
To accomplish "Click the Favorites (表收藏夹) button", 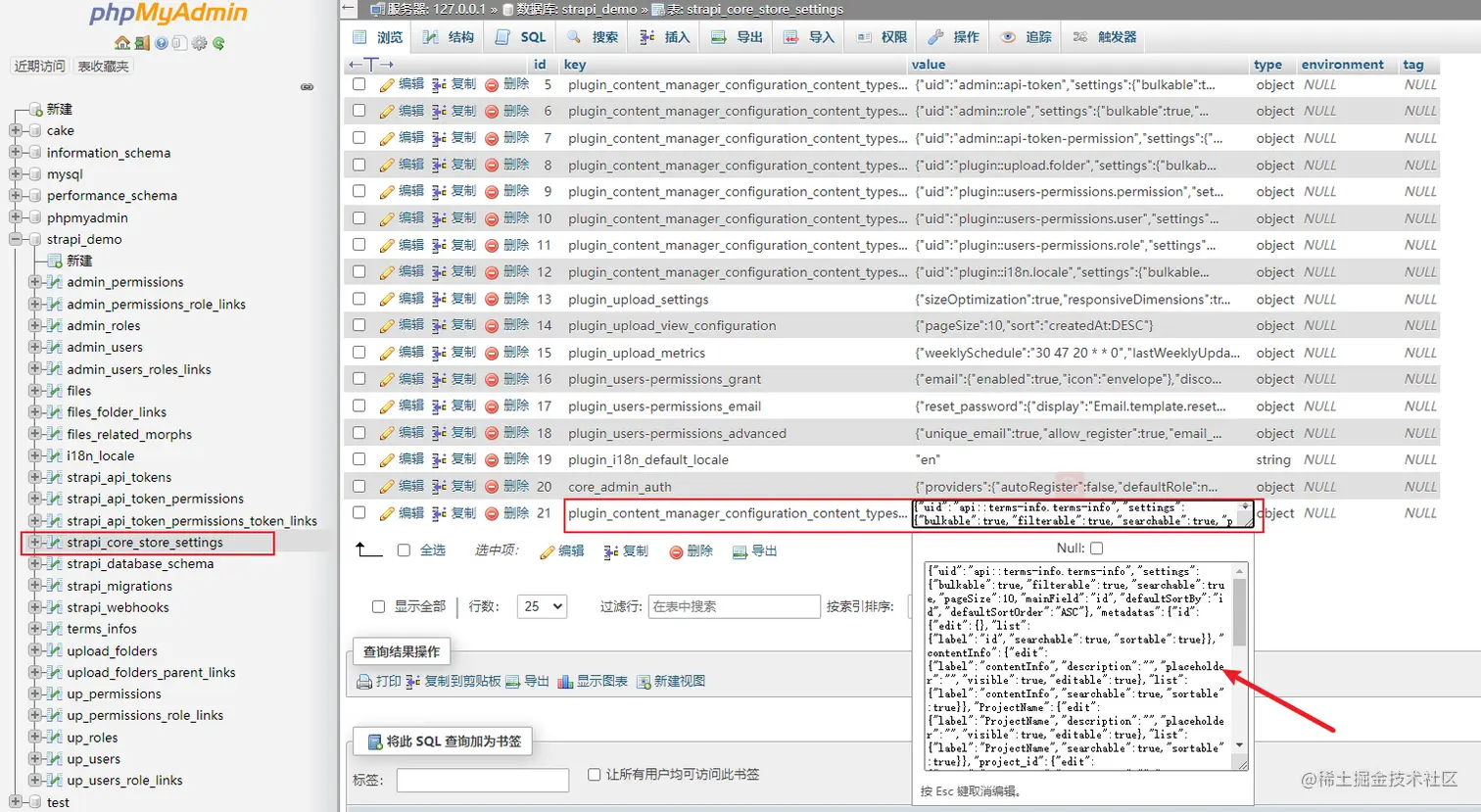I will point(103,67).
